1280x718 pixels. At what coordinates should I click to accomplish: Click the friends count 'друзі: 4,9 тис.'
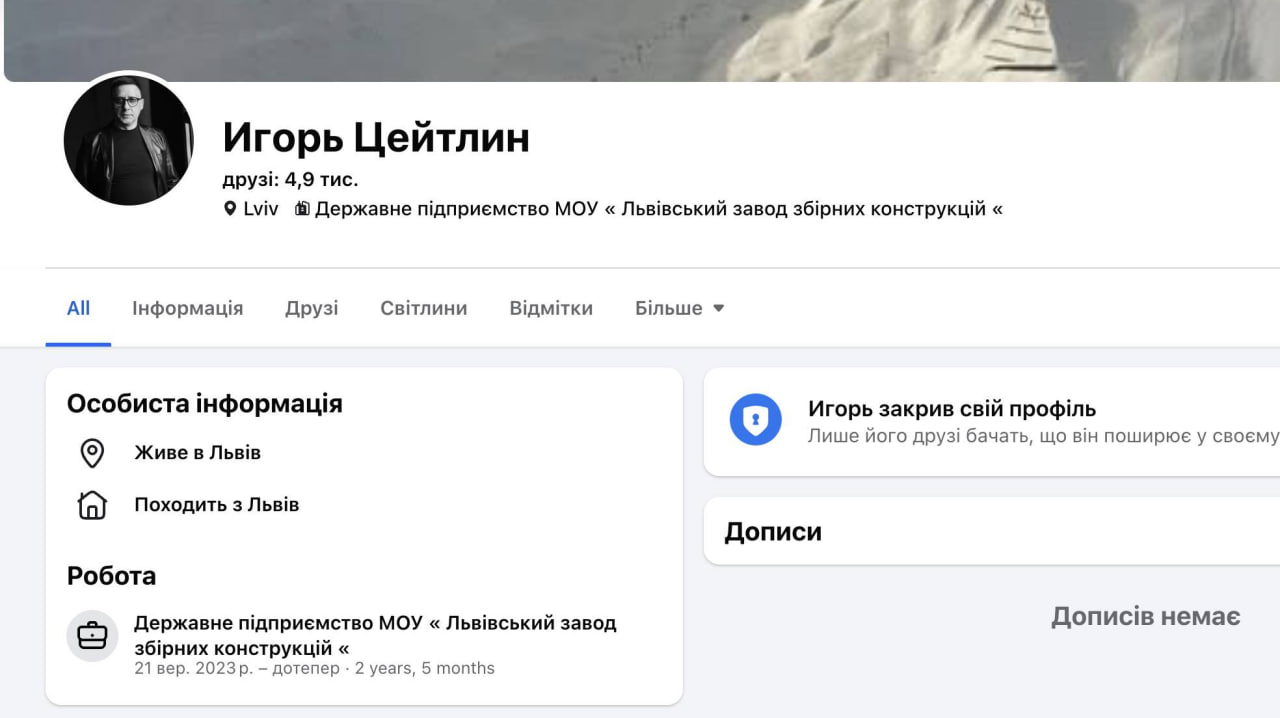click(290, 180)
